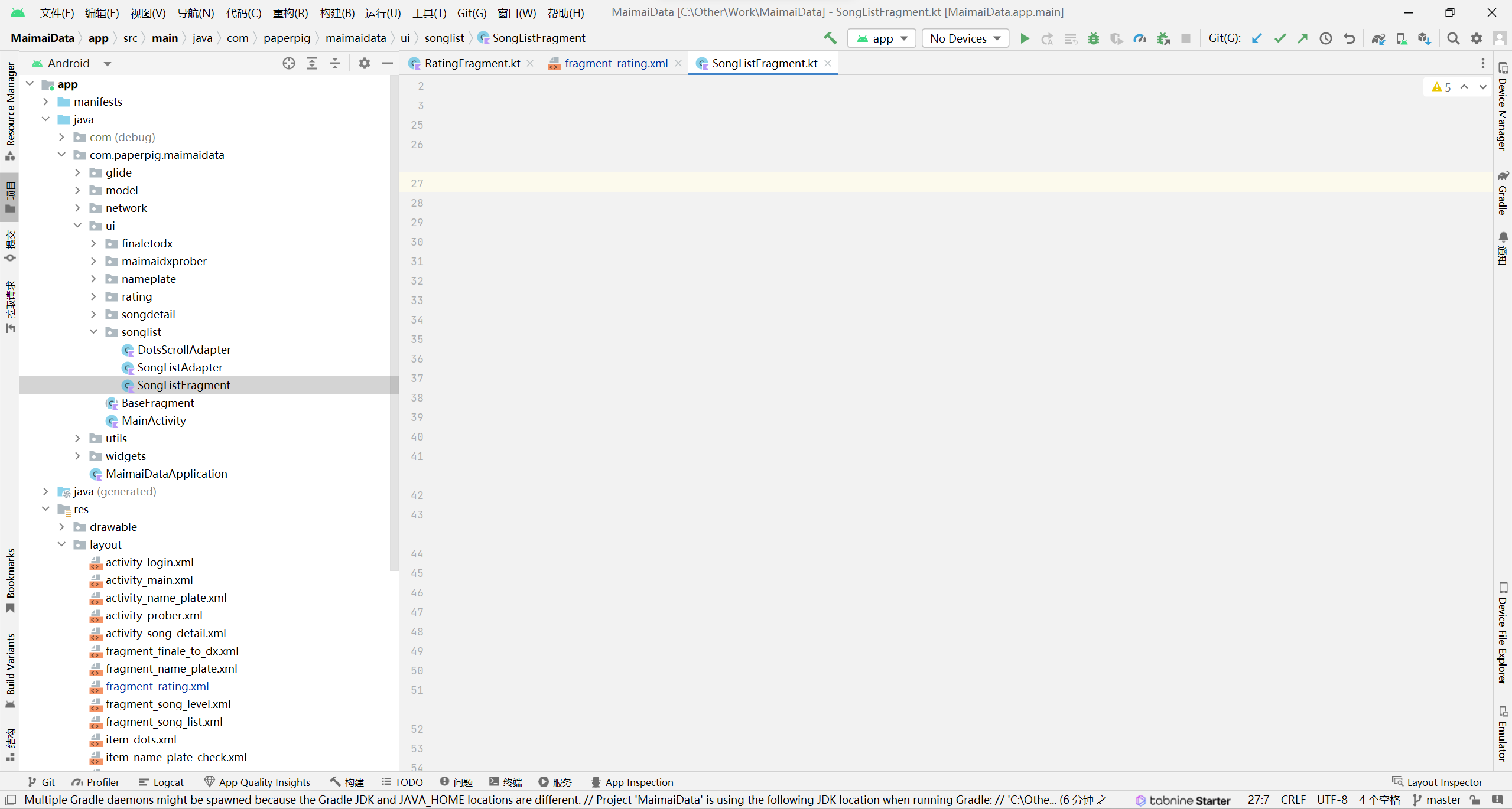Image resolution: width=1512 pixels, height=809 pixels.
Task: Collapse the songlist folder in tree
Action: click(x=93, y=332)
